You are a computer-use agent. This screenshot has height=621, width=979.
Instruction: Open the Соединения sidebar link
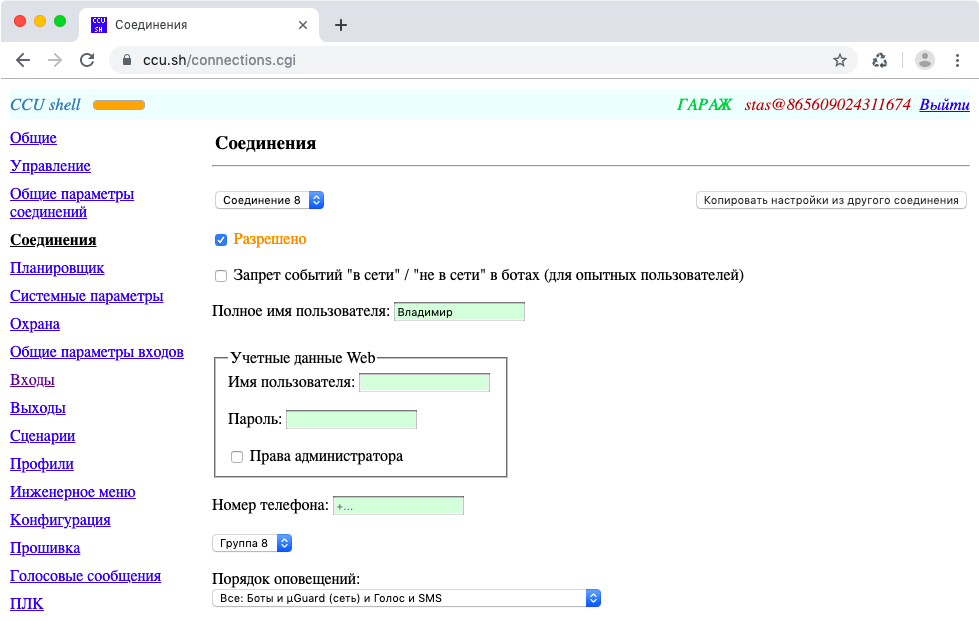pos(53,240)
